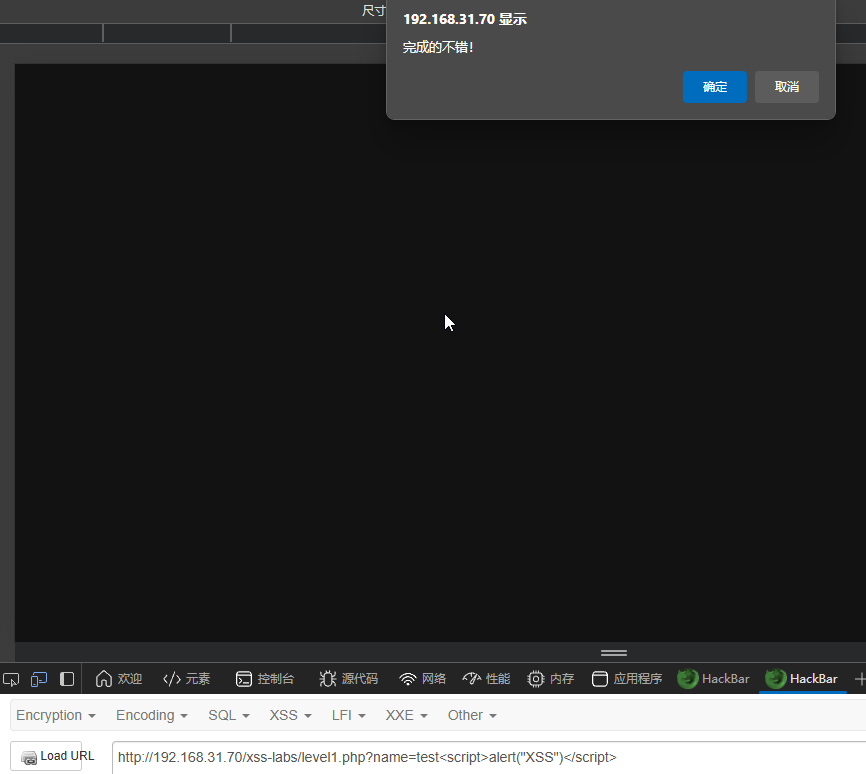Switch to the first HackBar tab
The height and width of the screenshot is (774, 866).
click(714, 679)
